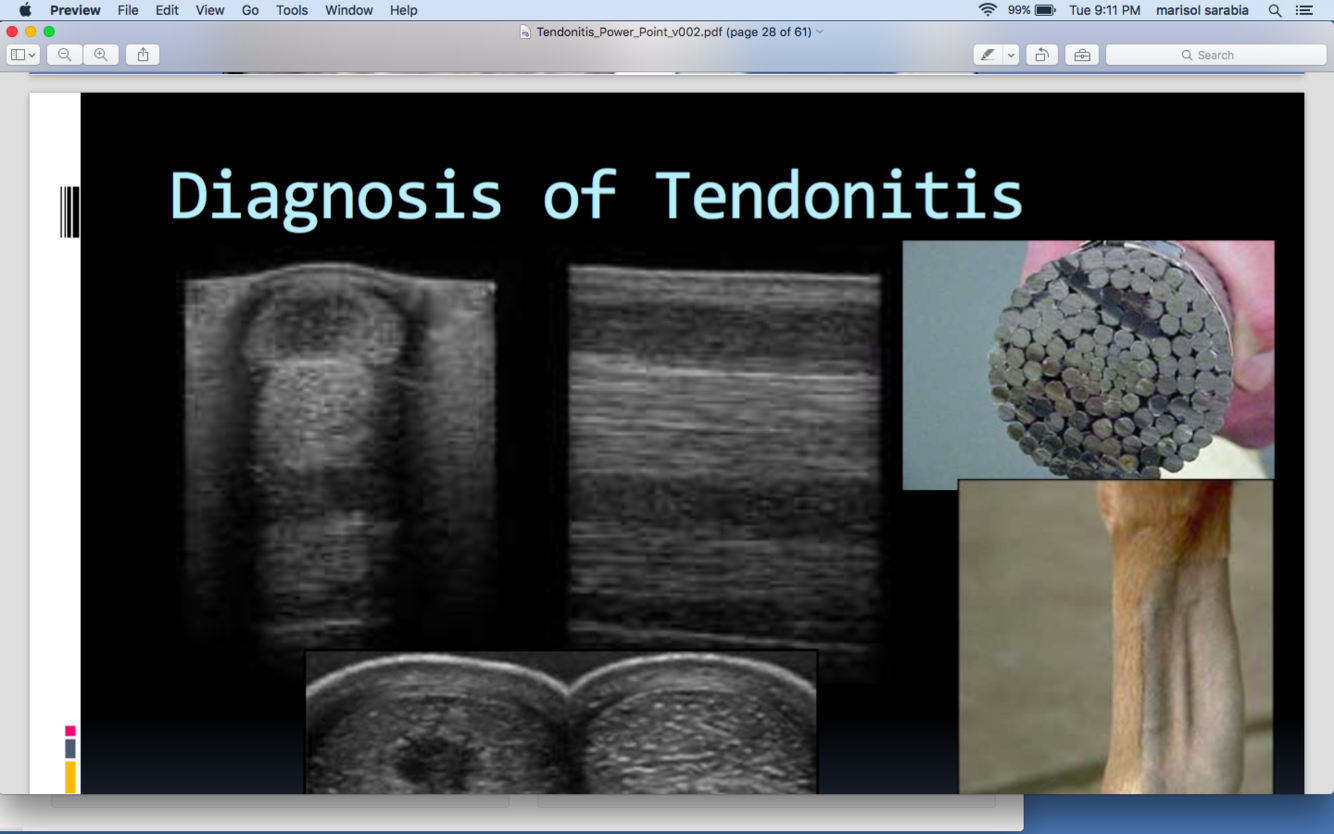Click the Wi-Fi status icon
The height and width of the screenshot is (834, 1334).
pos(988,10)
